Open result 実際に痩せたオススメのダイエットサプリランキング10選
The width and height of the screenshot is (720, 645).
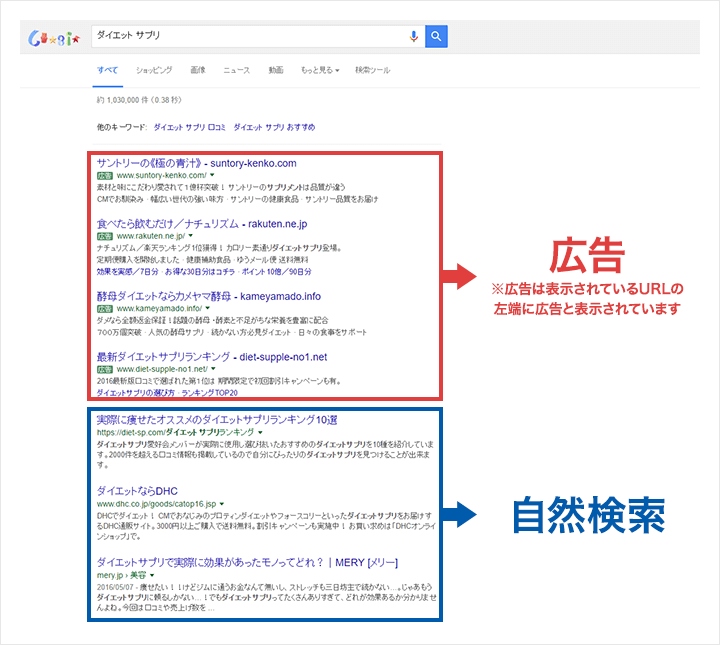pyautogui.click(x=217, y=420)
